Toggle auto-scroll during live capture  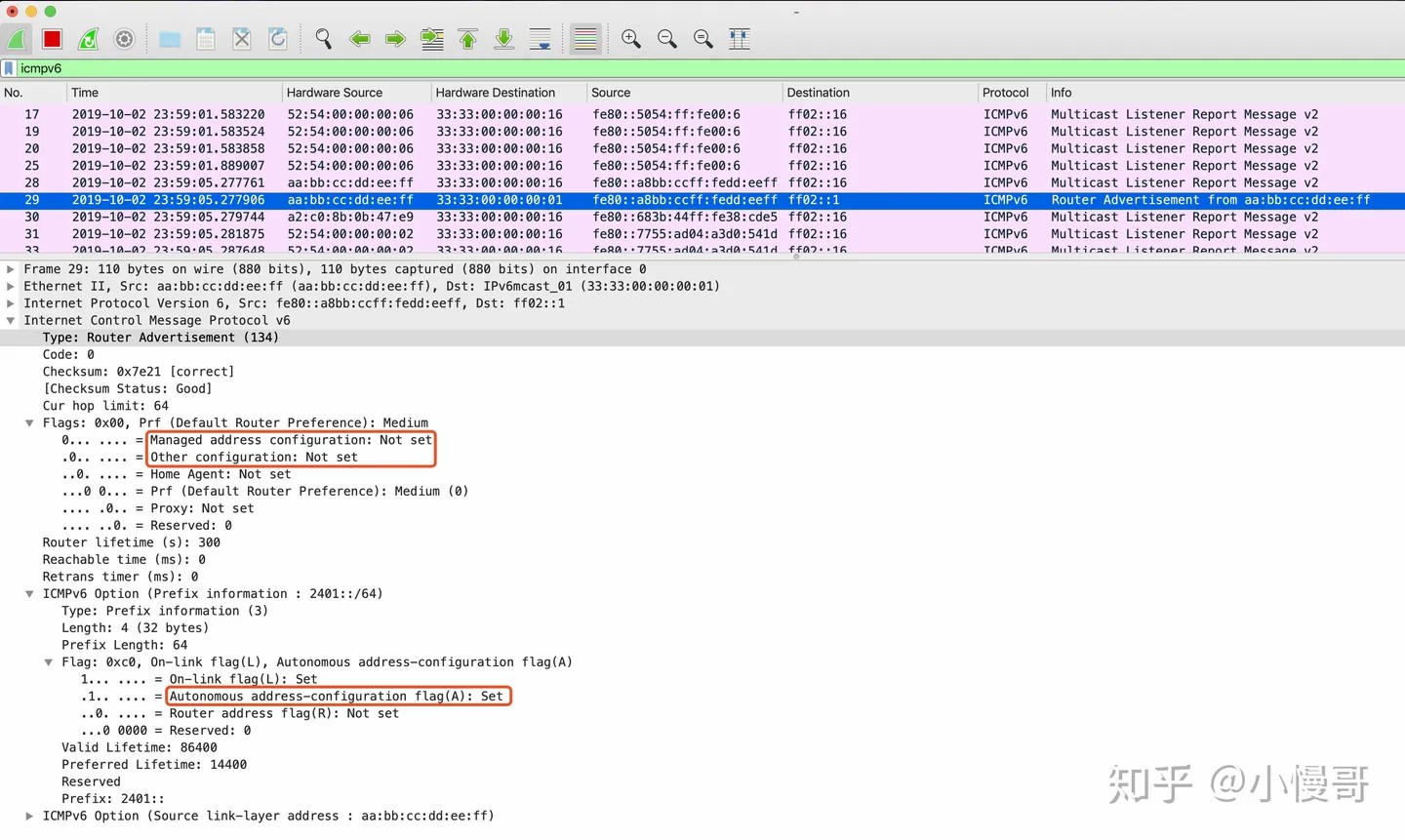click(540, 39)
